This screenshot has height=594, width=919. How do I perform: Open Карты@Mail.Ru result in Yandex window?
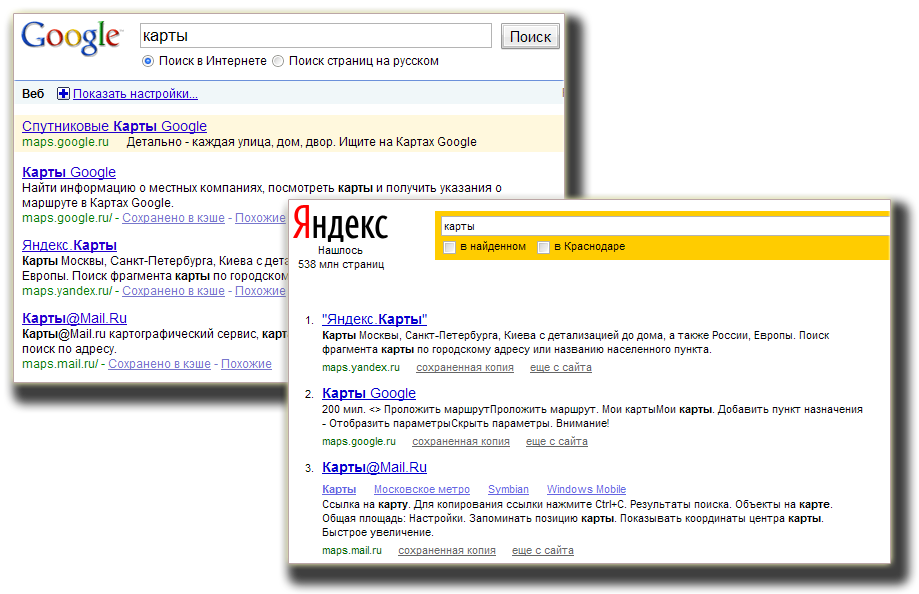click(375, 467)
